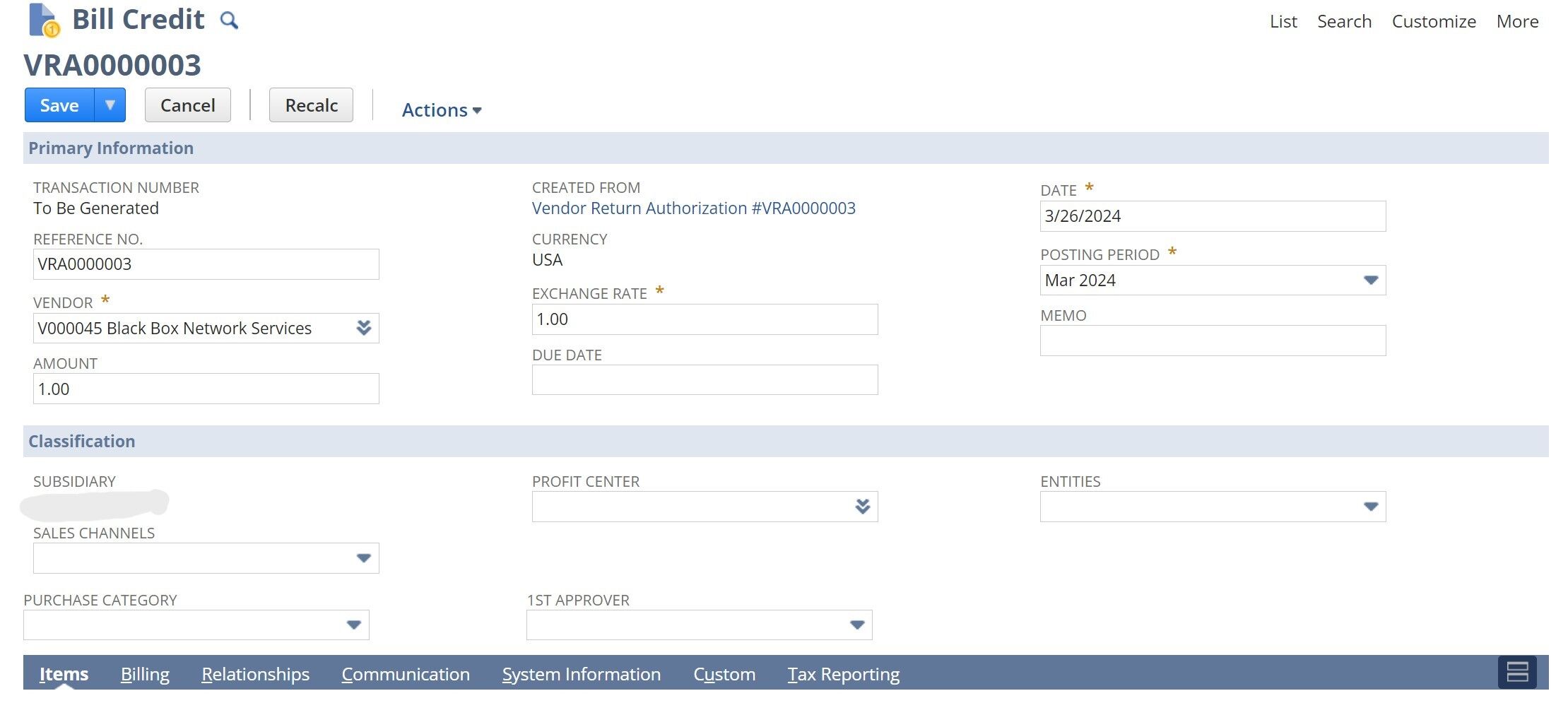Switch to the Billing tab
1568x703 pixels.
pos(145,673)
